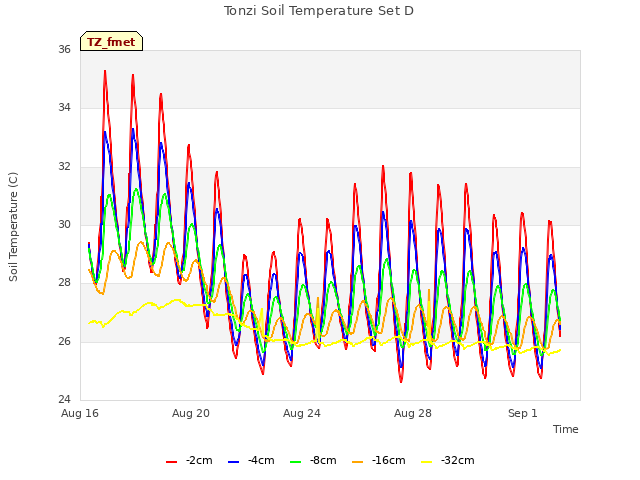Toggle the -2cm legend entry
This screenshot has width=640, height=480.
tap(189, 460)
